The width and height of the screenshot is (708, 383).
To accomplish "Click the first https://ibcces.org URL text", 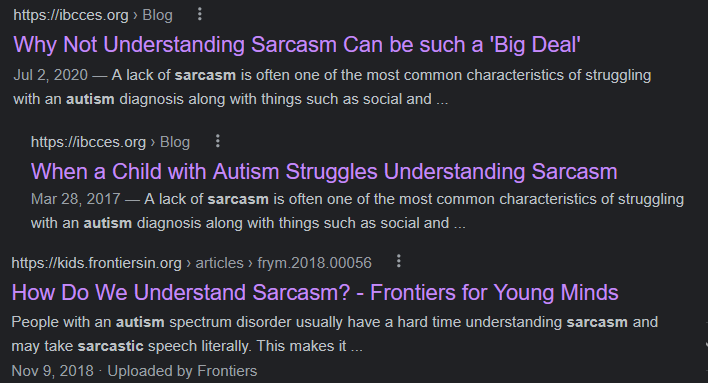I will pyautogui.click(x=71, y=15).
